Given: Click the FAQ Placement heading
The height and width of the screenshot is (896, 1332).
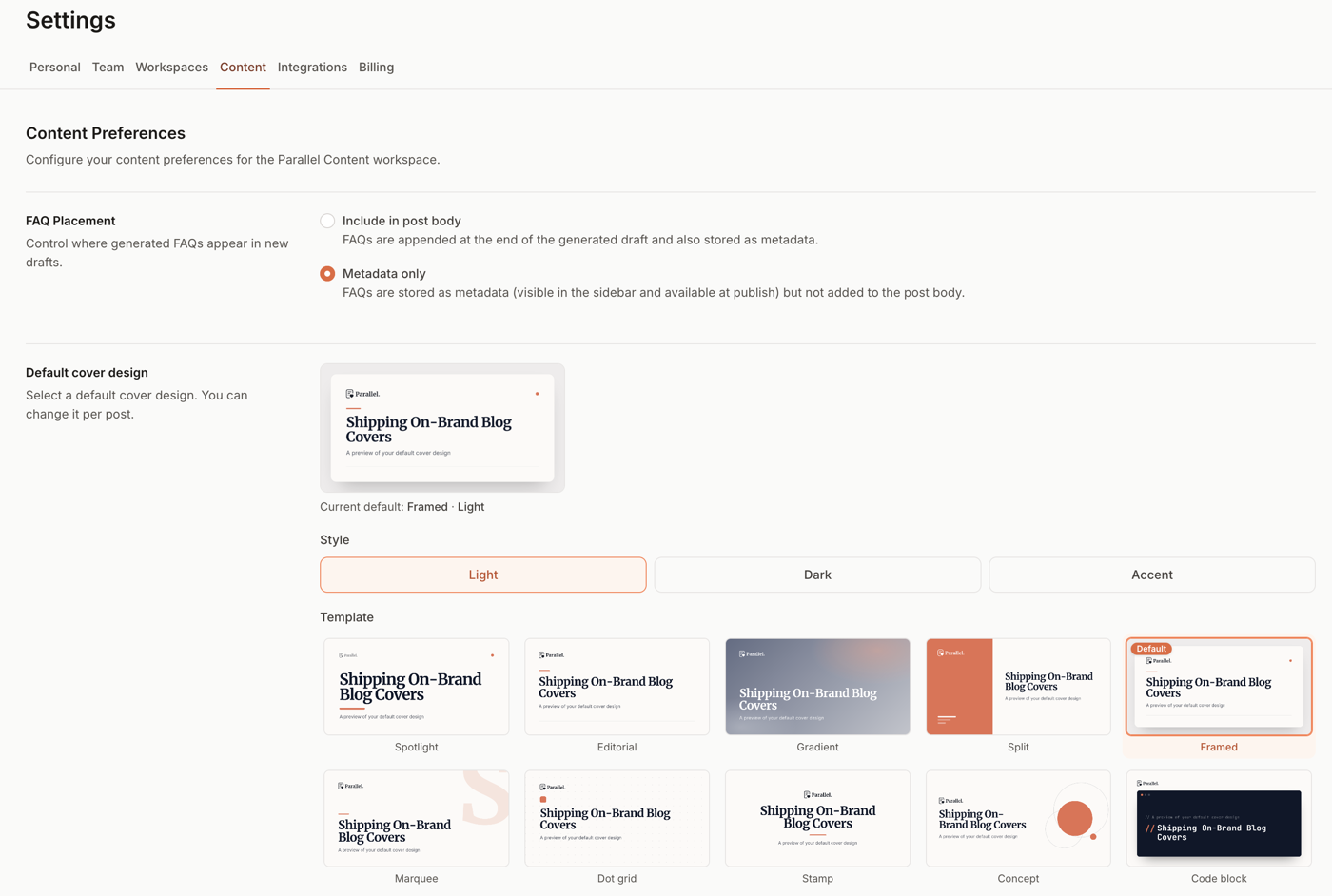Looking at the screenshot, I should click(x=70, y=221).
